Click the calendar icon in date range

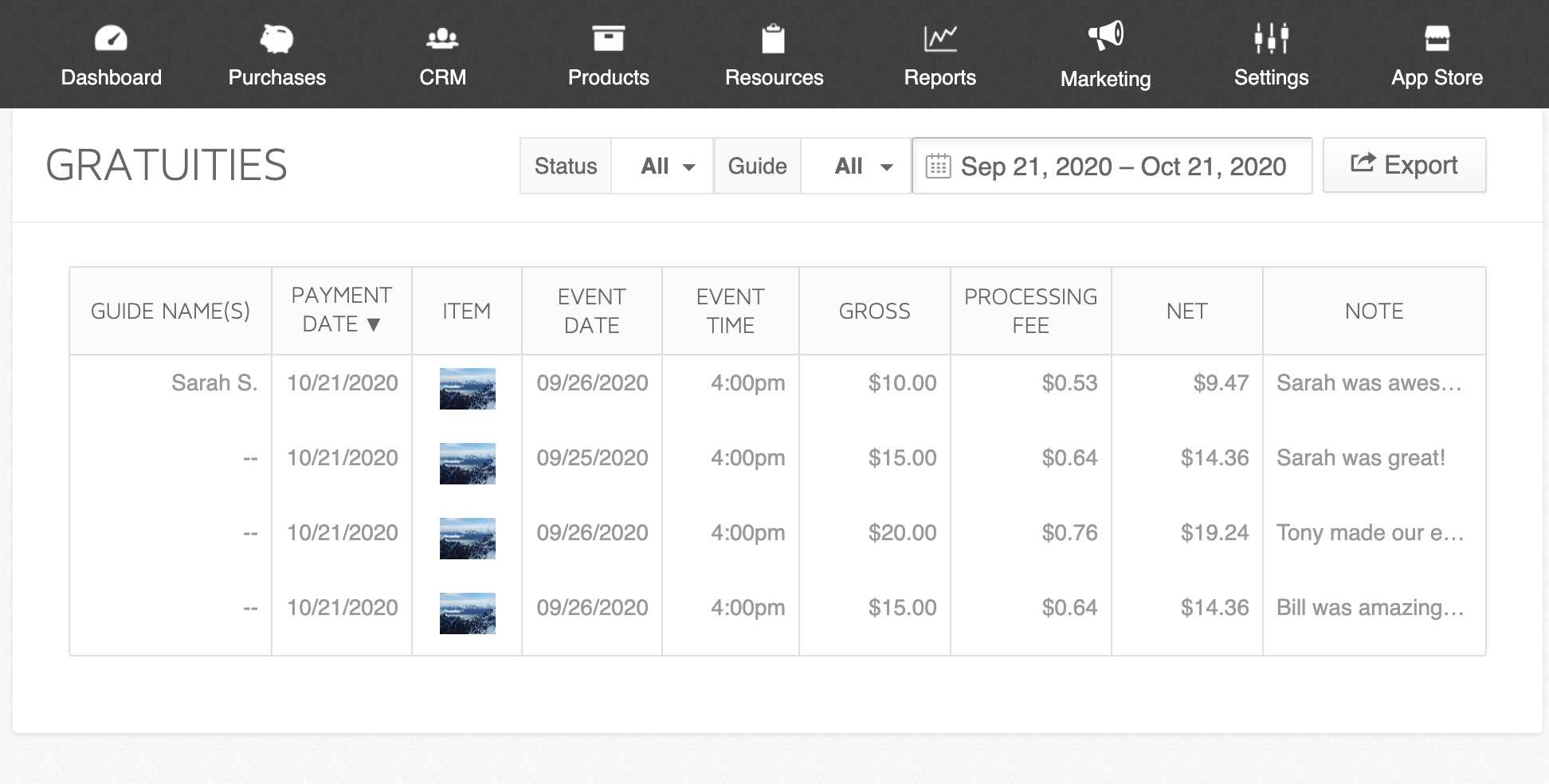tap(938, 166)
